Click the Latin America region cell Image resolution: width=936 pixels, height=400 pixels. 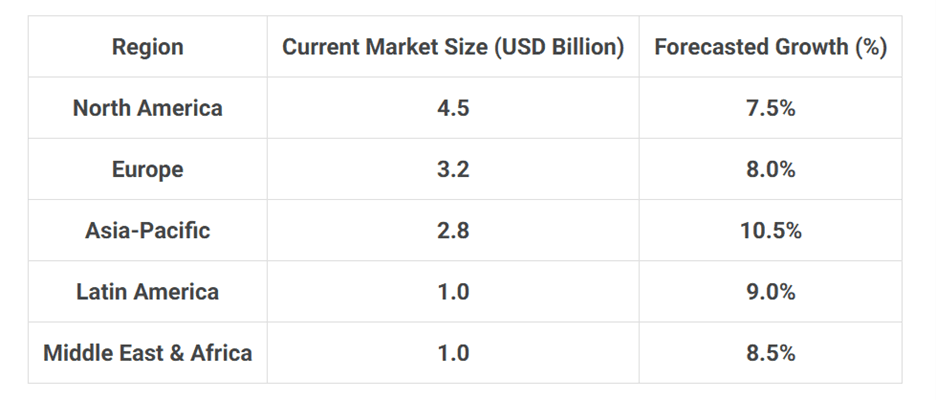point(147,292)
